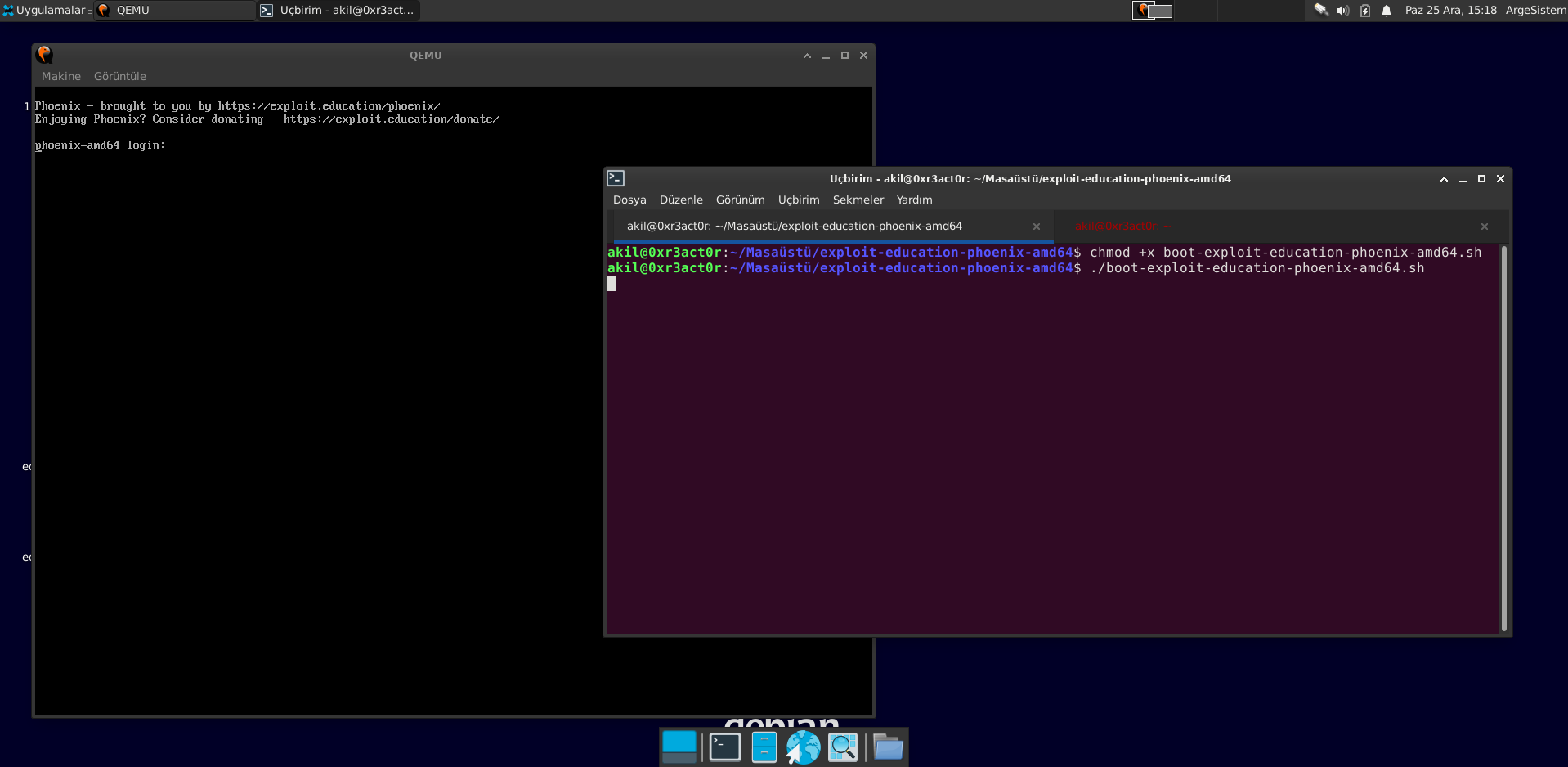Screen dimensions: 1568x767
Task: Select the exploit-education-phoenix-amd64 terminal tab
Action: (x=832, y=227)
